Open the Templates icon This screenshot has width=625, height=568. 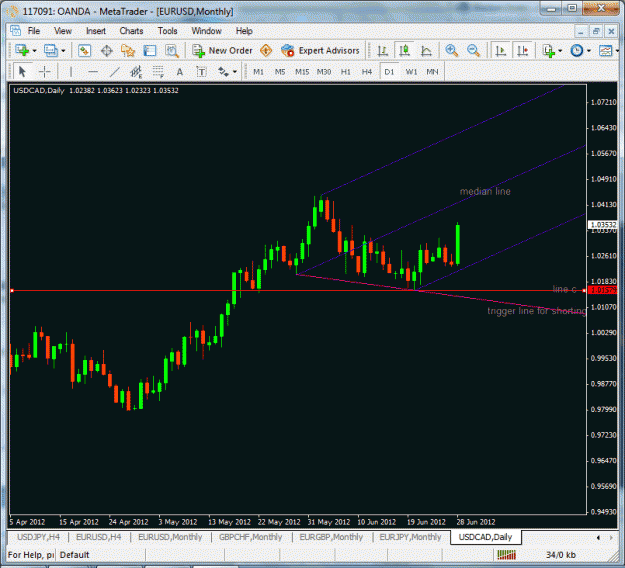[x=606, y=51]
